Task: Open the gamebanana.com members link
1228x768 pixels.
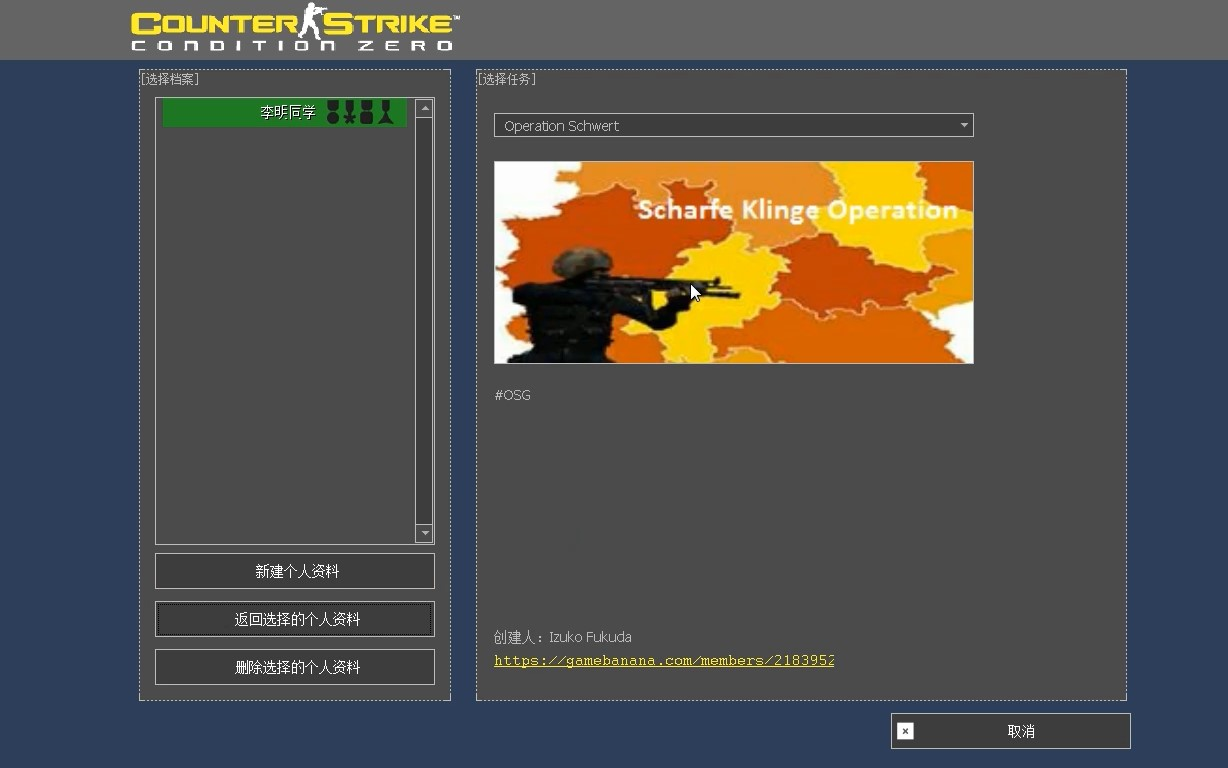Action: click(x=664, y=660)
